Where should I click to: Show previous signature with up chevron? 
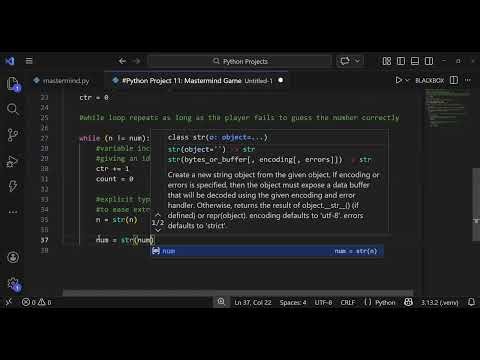158,215
